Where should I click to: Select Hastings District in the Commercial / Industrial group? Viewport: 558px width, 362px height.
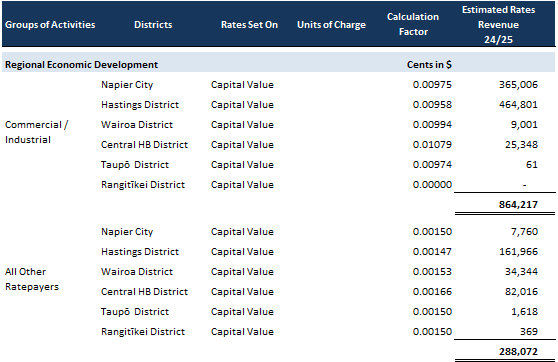click(x=140, y=105)
